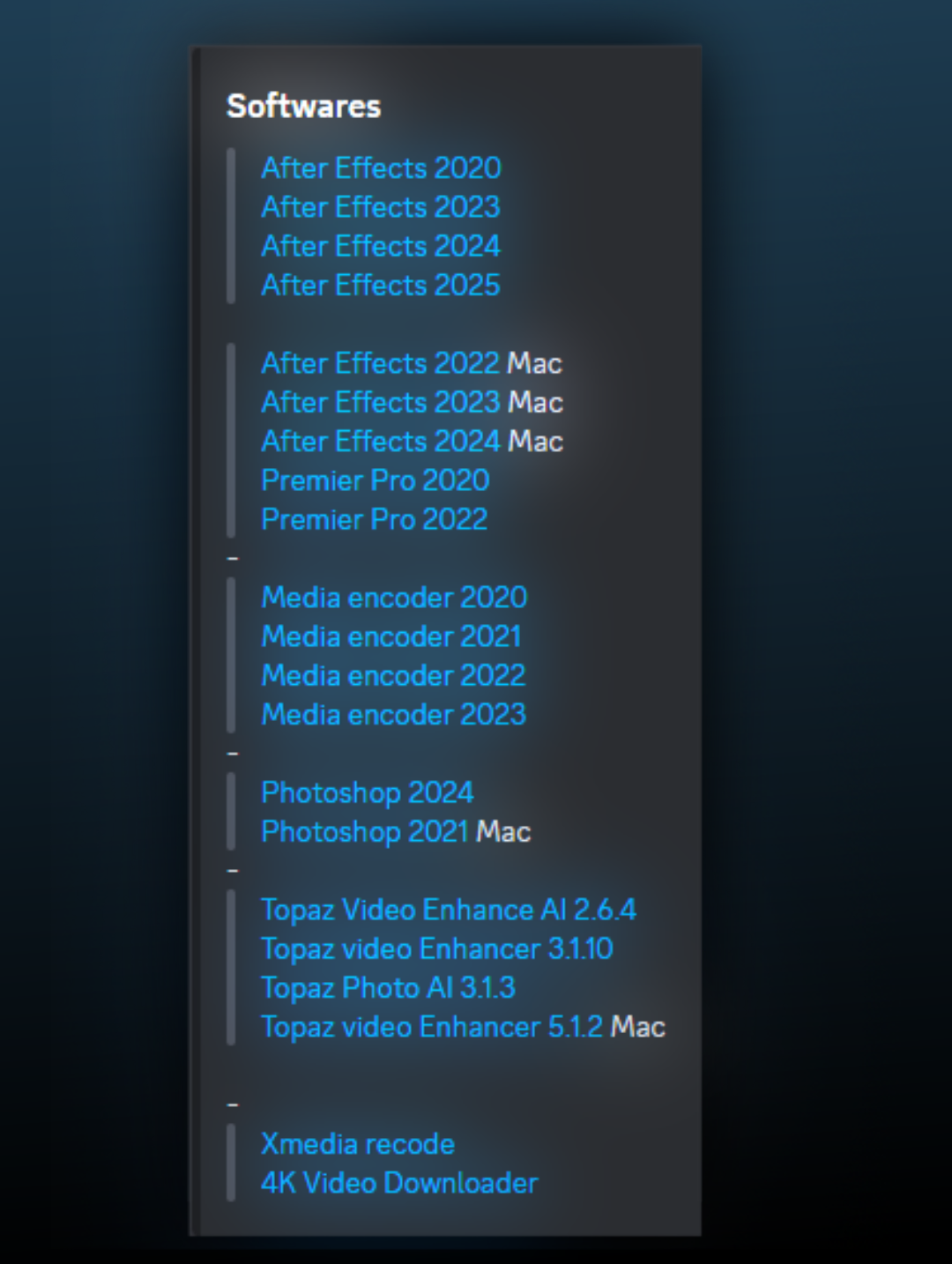
Task: Open the Topaz Photo AI 3.1.3 link
Action: tap(388, 987)
